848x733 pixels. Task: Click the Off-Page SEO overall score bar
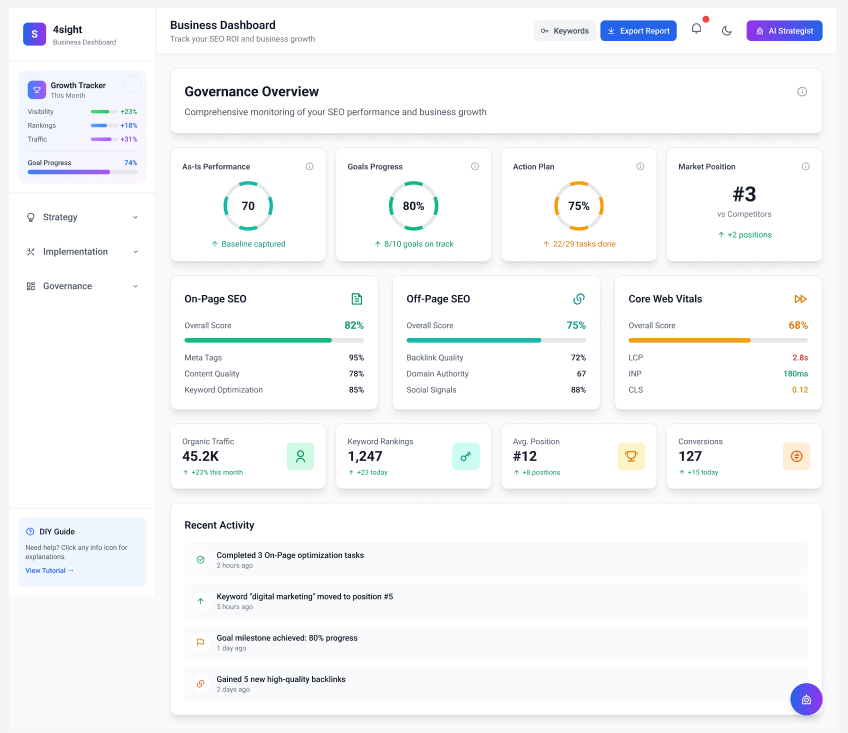pyautogui.click(x=496, y=340)
